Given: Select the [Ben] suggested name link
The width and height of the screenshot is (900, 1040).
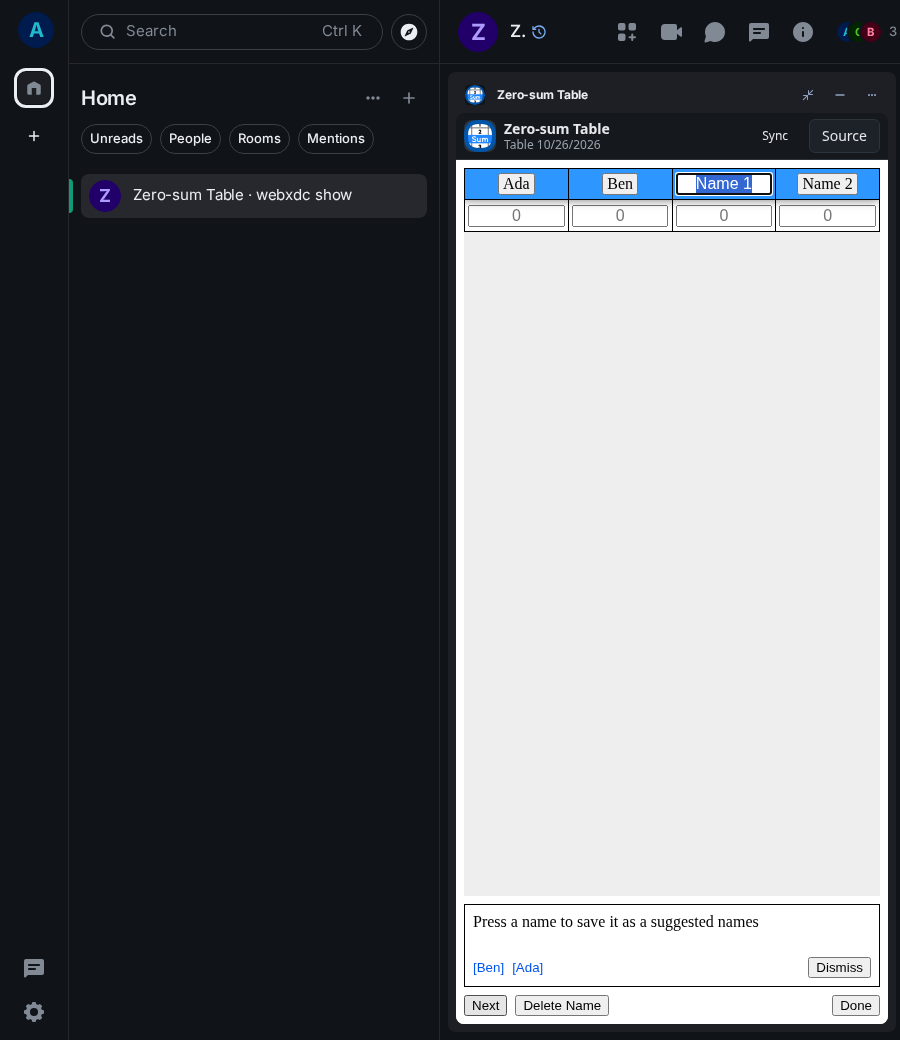Looking at the screenshot, I should click(488, 968).
